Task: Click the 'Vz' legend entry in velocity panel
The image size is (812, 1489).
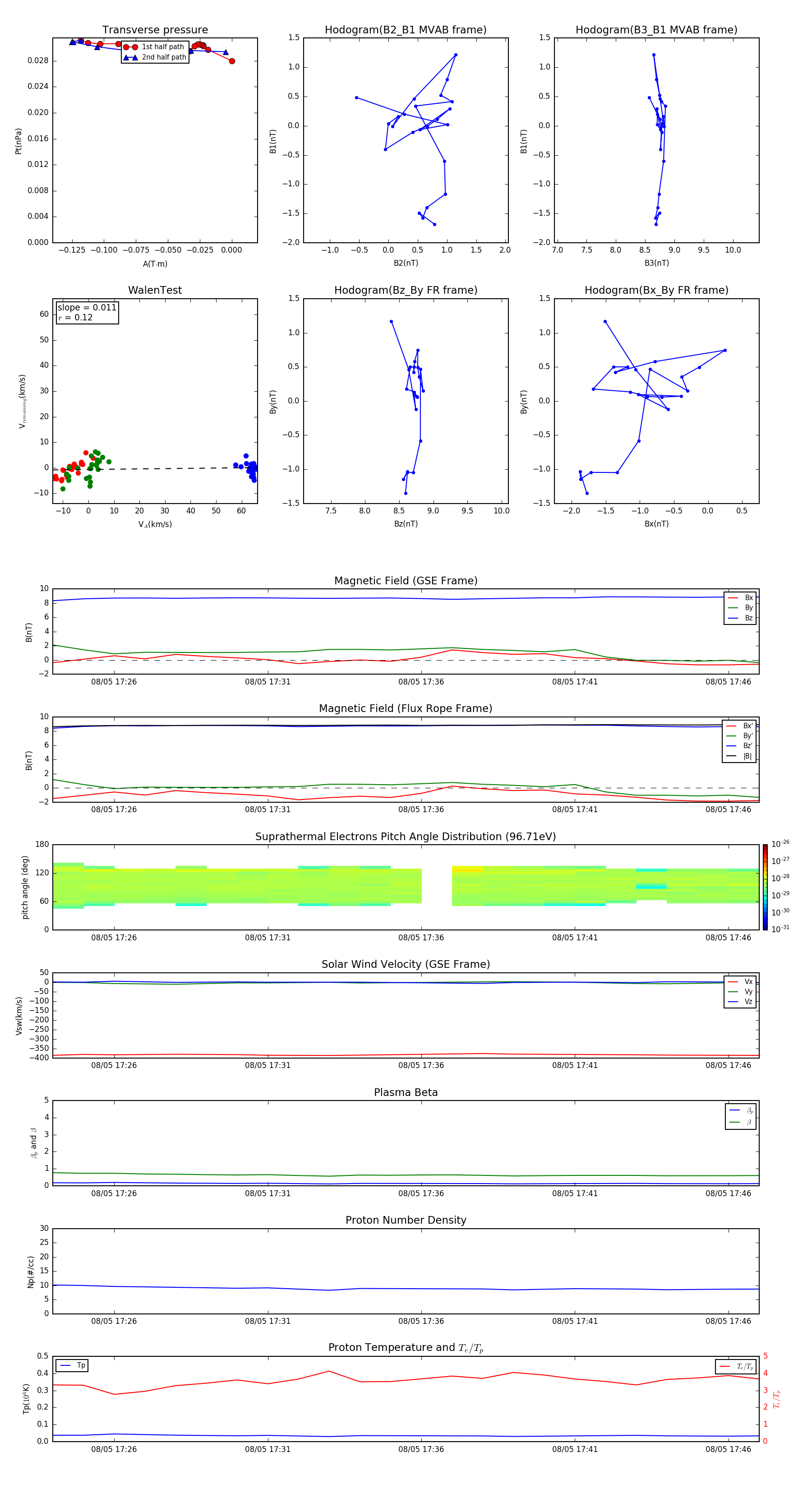Action: [x=740, y=1002]
